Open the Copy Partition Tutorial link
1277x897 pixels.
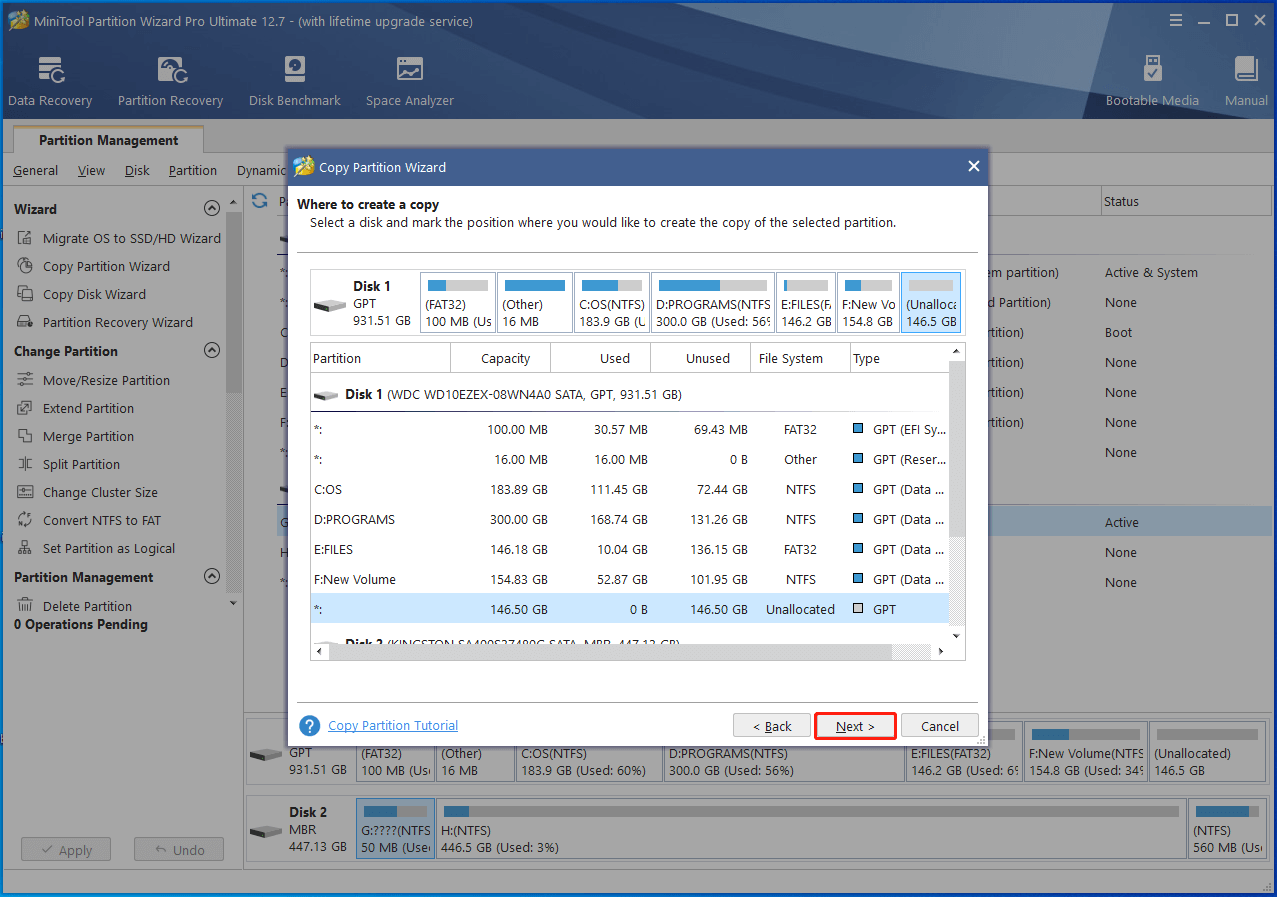point(393,726)
